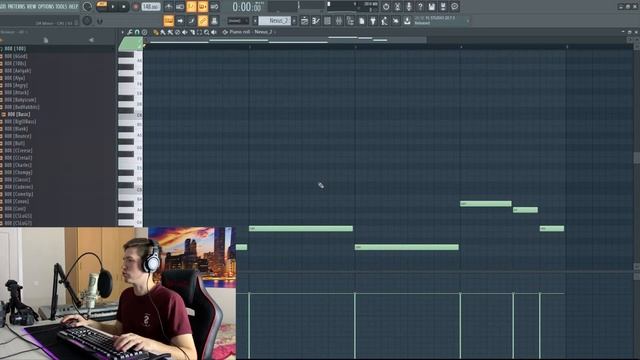Click the piano roll horizontal scroll bar

[x=286, y=40]
